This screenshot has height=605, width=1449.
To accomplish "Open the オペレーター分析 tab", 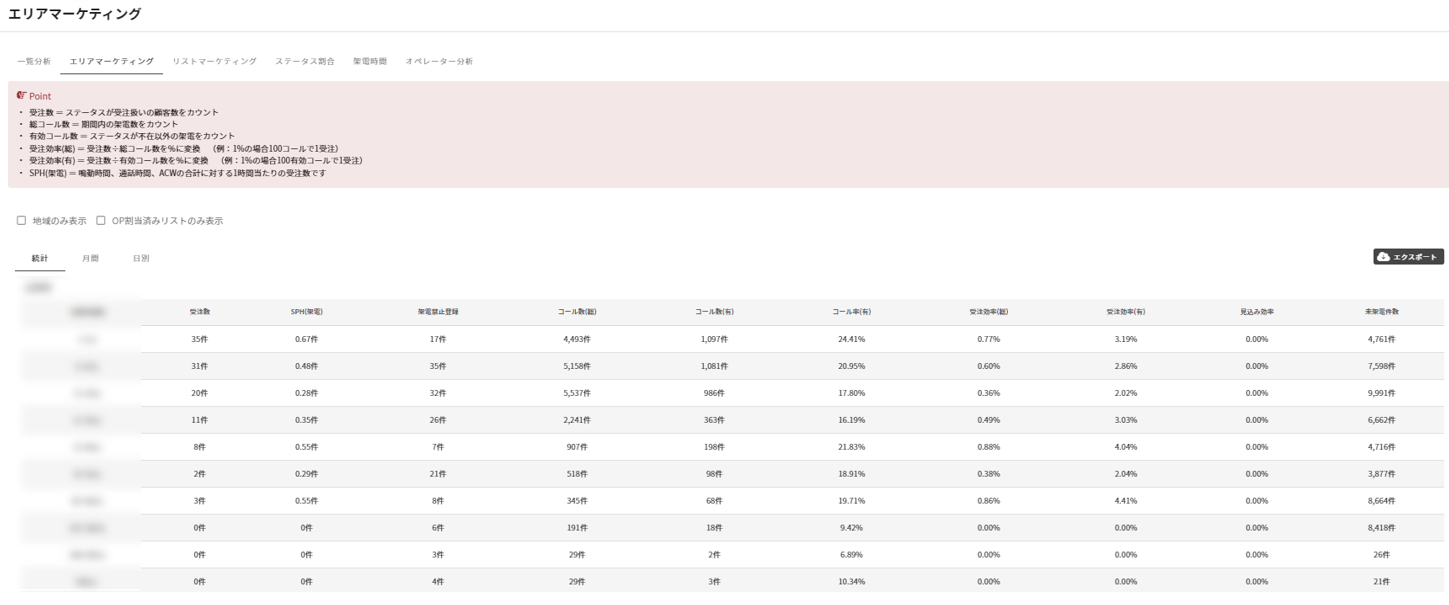I will coord(439,62).
